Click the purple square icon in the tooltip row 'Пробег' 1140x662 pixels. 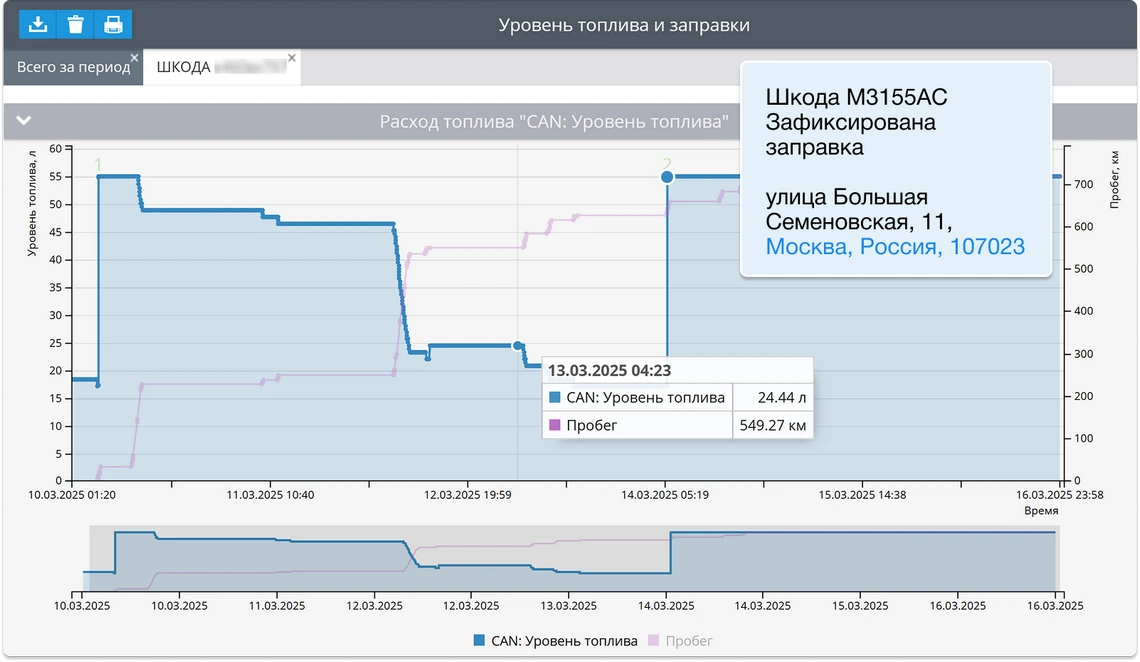pyautogui.click(x=553, y=425)
